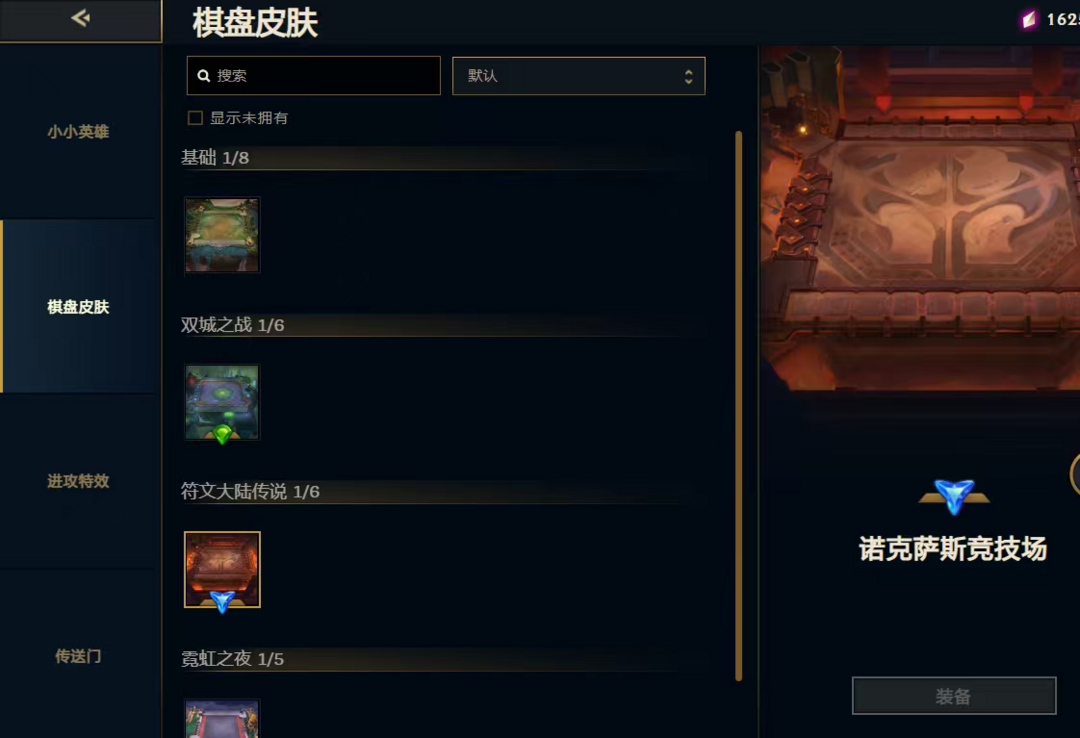
Task: Select the 霓虹之夜 arena thumbnail
Action: click(222, 719)
